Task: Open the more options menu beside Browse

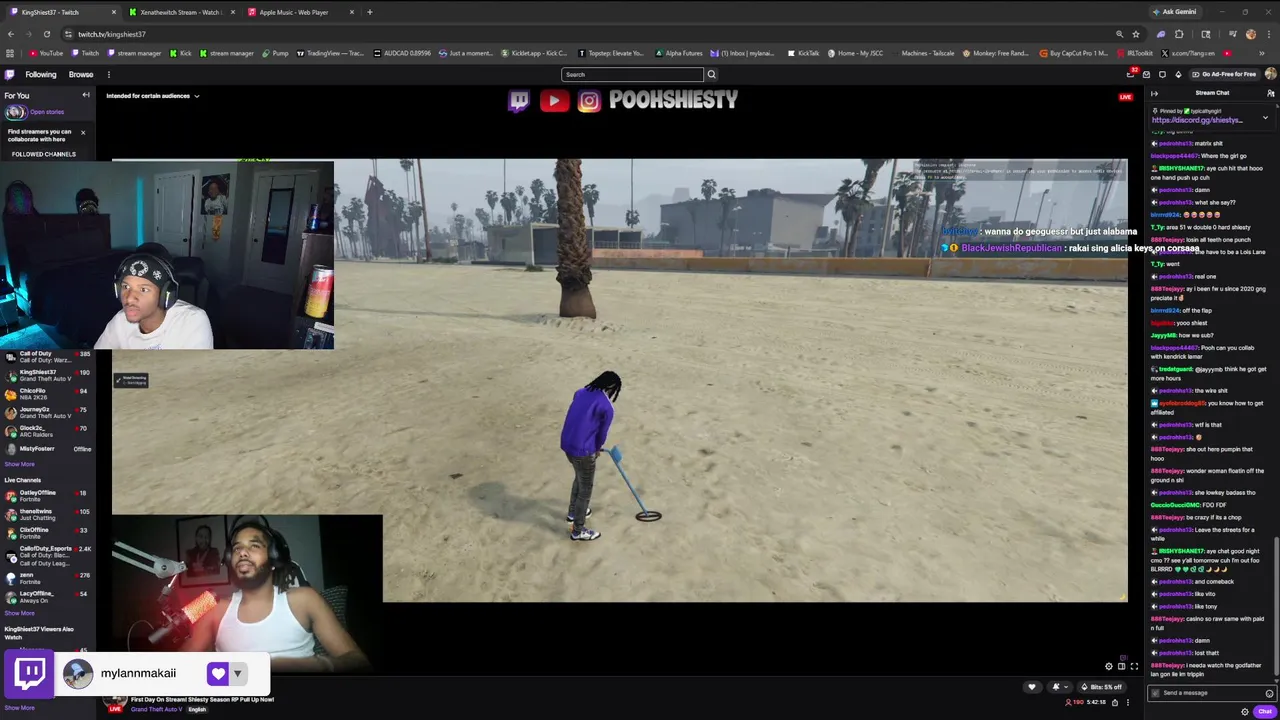Action: (109, 74)
